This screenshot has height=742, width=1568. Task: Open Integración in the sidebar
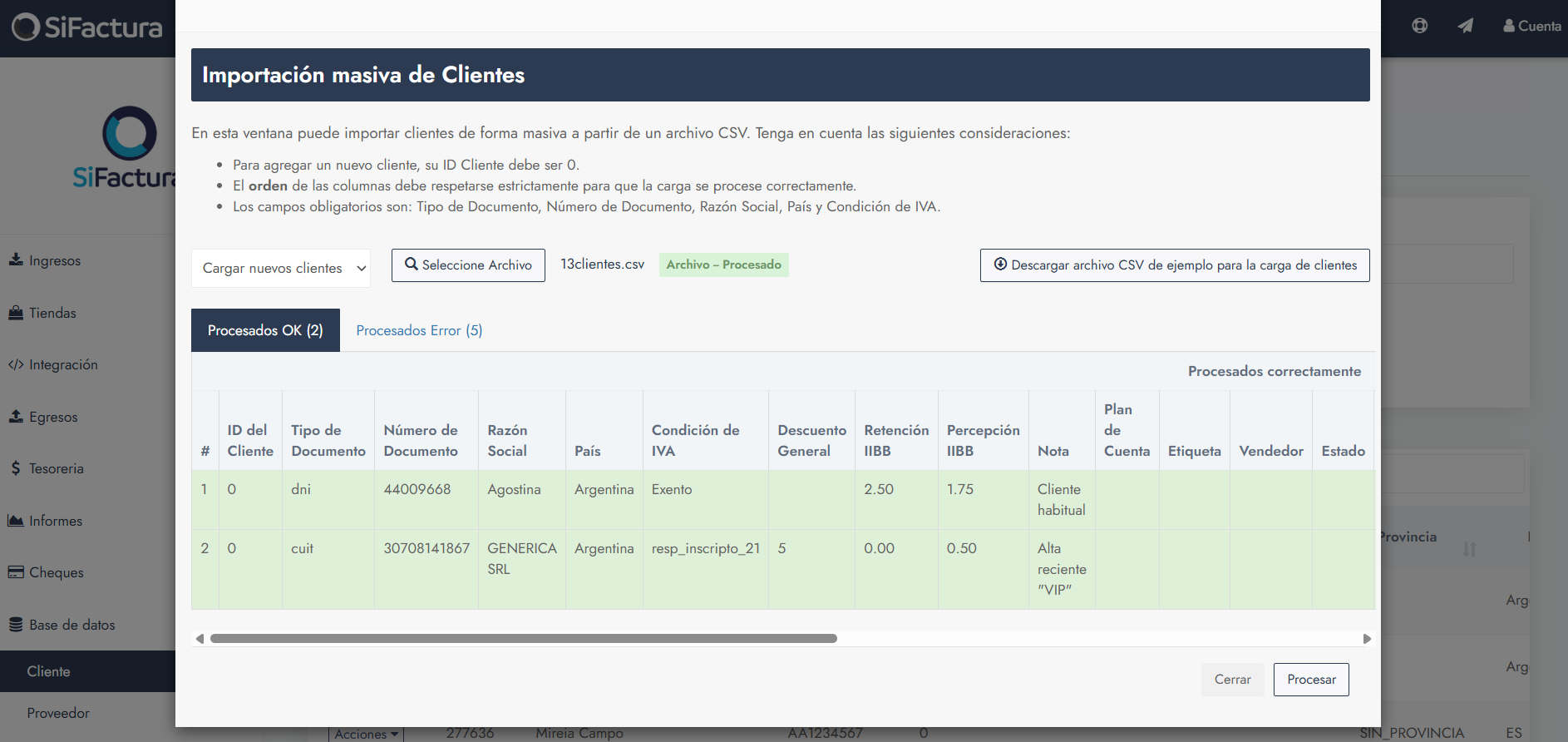[x=63, y=364]
